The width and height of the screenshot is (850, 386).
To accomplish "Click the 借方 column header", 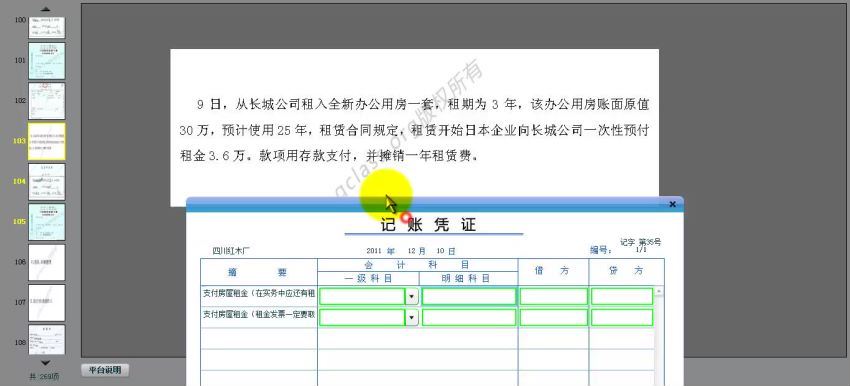I will [552, 271].
